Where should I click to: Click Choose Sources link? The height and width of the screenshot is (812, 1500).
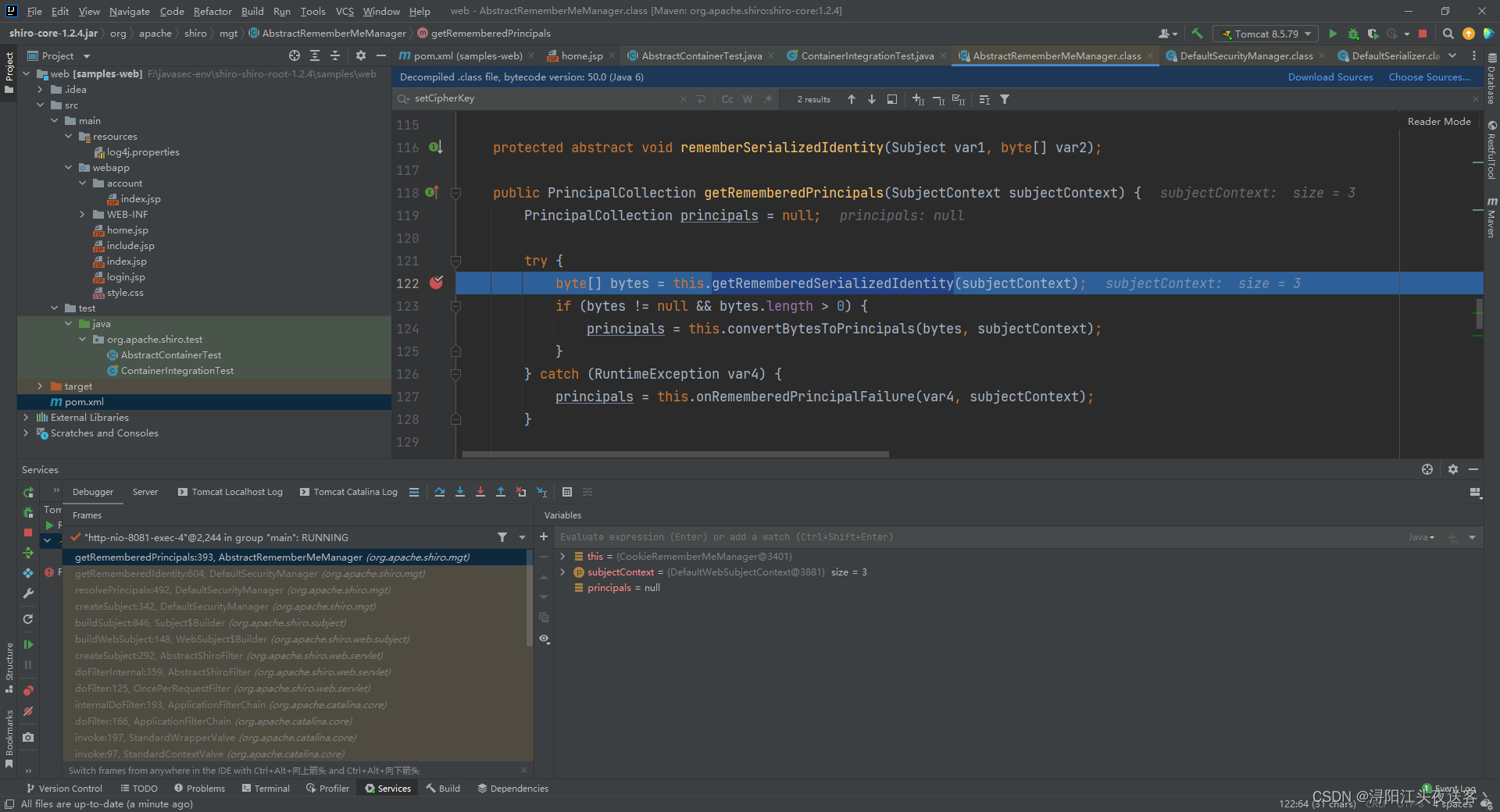pyautogui.click(x=1429, y=77)
